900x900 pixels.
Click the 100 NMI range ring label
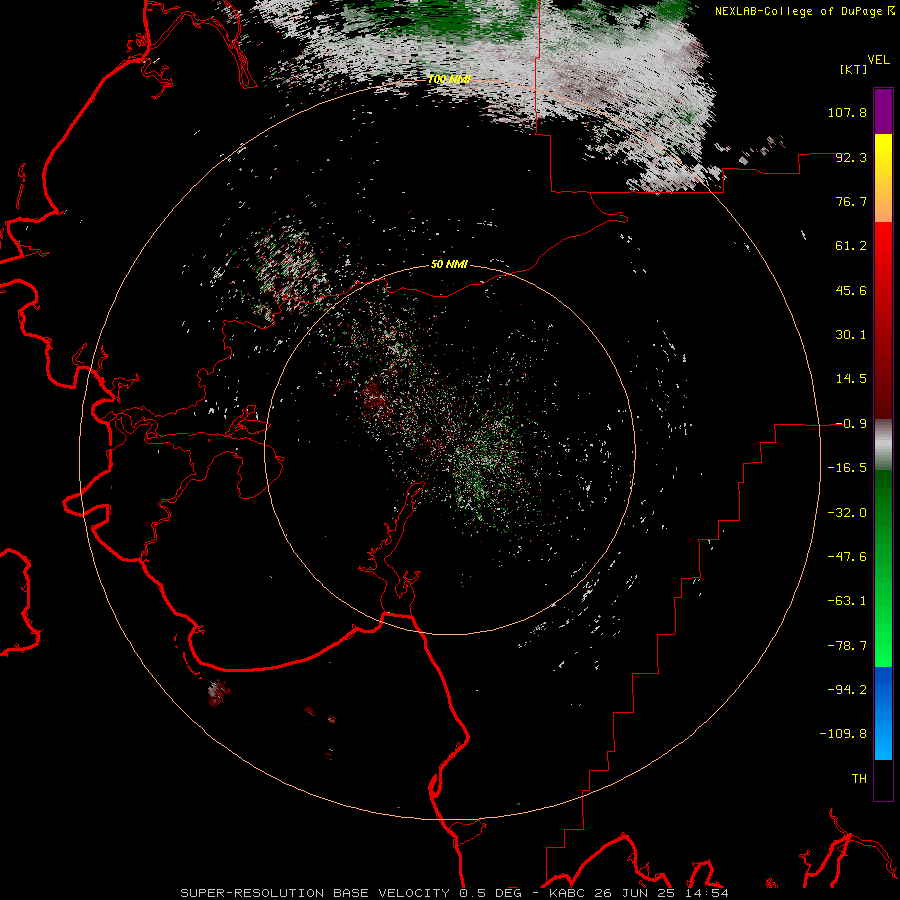point(449,79)
